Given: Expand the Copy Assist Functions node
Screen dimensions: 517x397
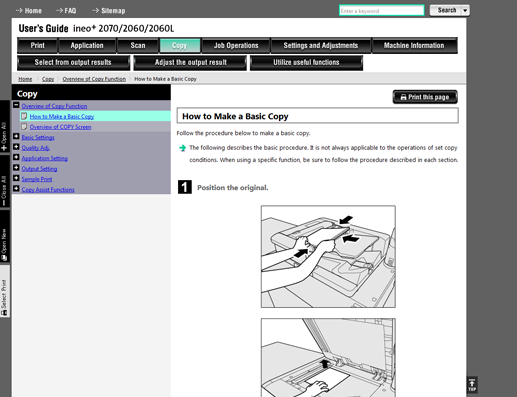Looking at the screenshot, I should (16, 189).
